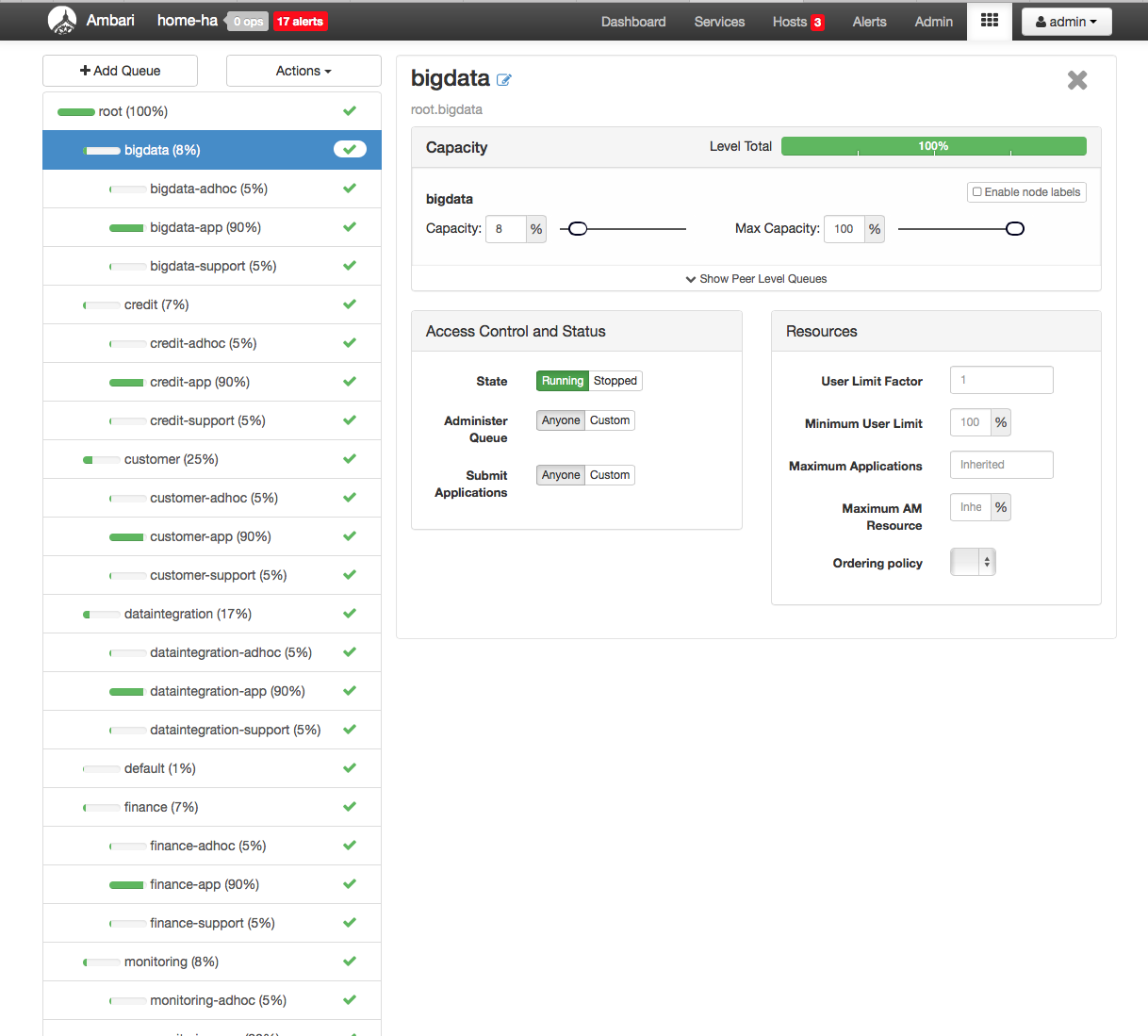This screenshot has height=1036, width=1148.
Task: Open the Hosts page from the navbar
Action: [x=789, y=22]
